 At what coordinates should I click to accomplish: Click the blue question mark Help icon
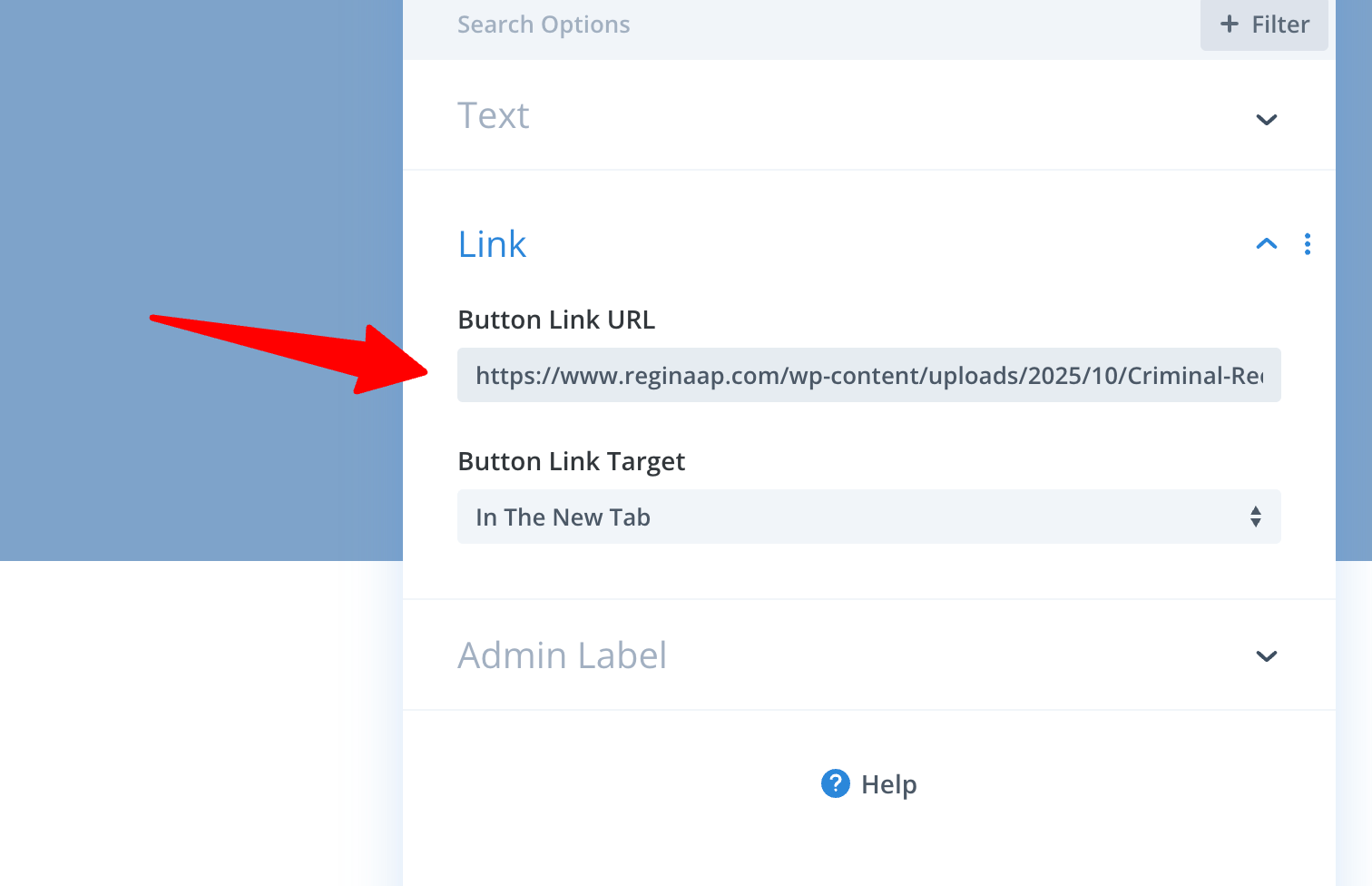[x=835, y=783]
